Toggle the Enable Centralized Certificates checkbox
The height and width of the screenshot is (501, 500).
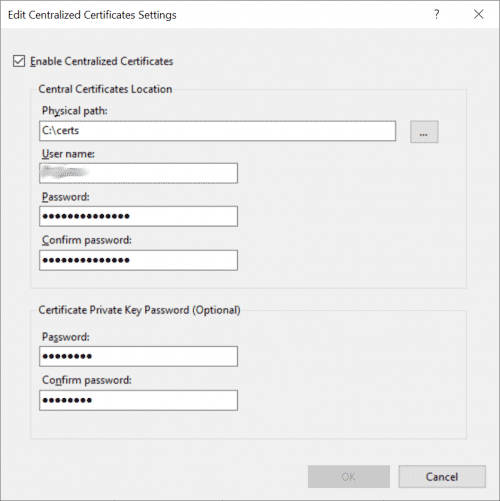tap(19, 61)
